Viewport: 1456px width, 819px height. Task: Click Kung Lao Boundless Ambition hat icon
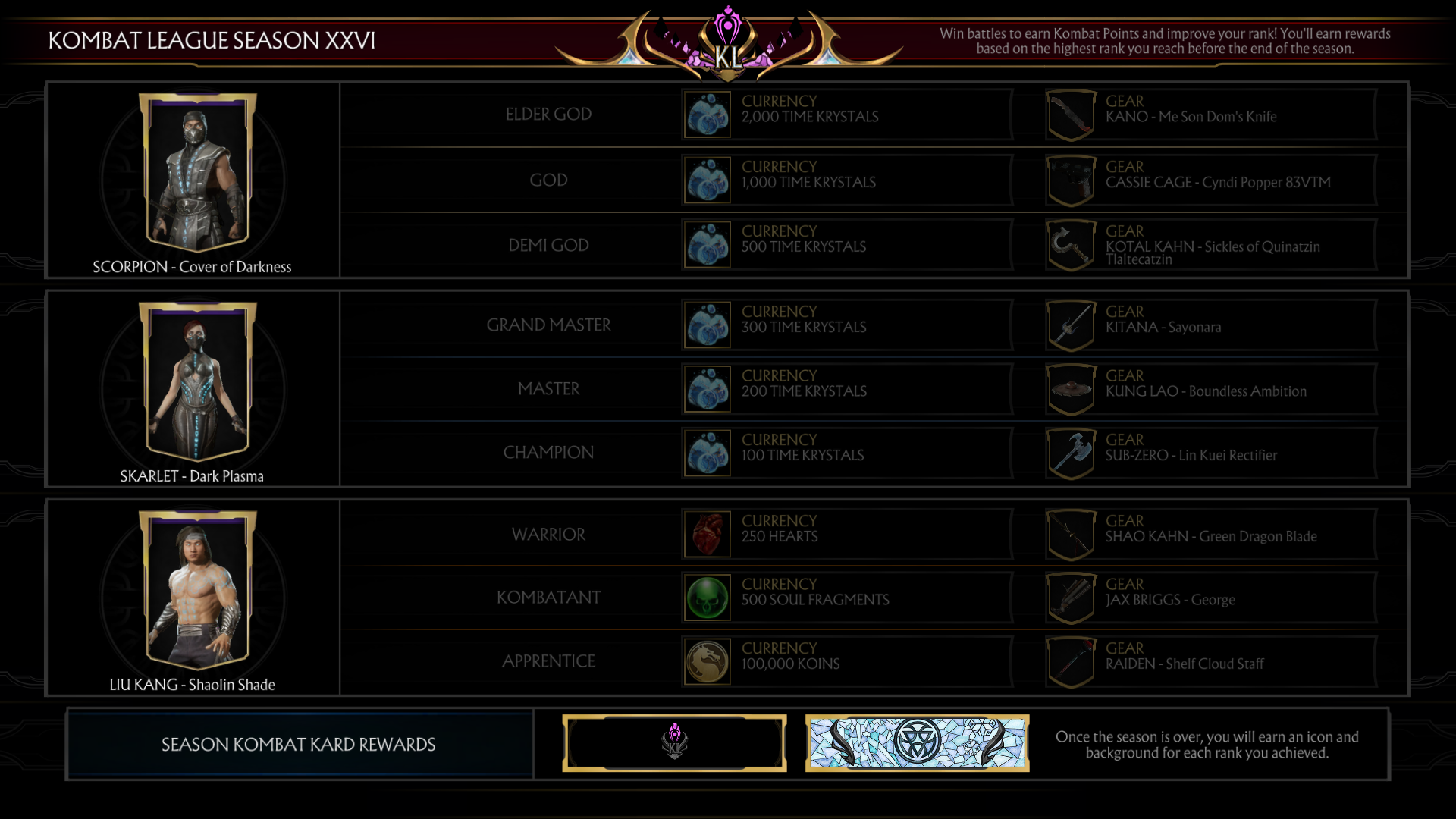click(1071, 390)
